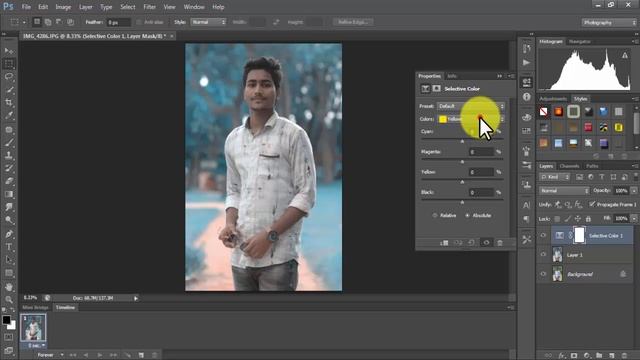Select the Zoom tool in toolbox

coord(9,300)
